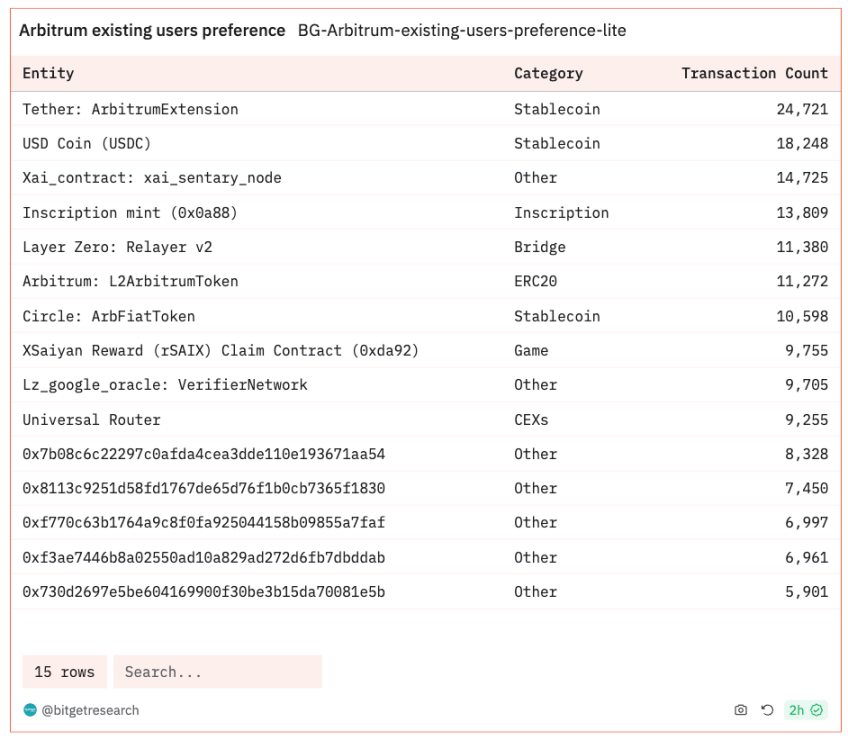Sort by the Category column header

[x=548, y=73]
